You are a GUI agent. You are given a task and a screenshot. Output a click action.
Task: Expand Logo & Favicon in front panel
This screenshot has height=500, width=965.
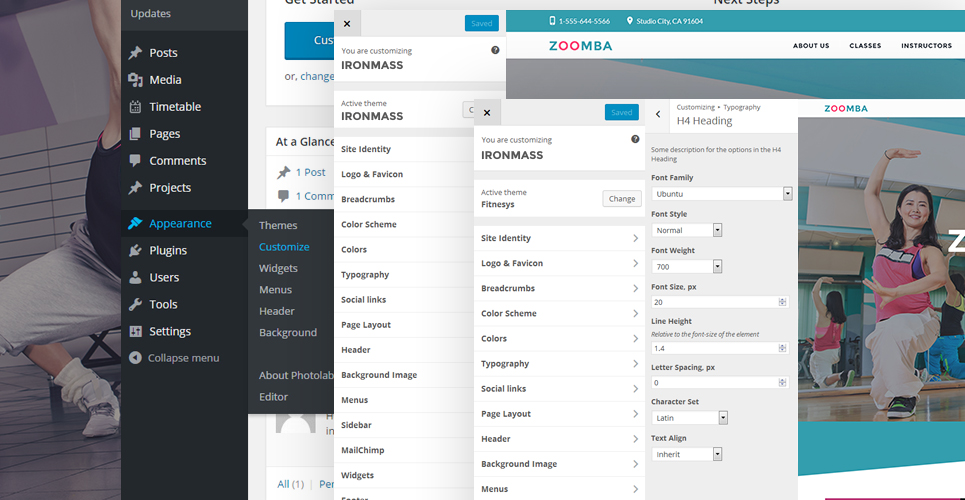559,264
